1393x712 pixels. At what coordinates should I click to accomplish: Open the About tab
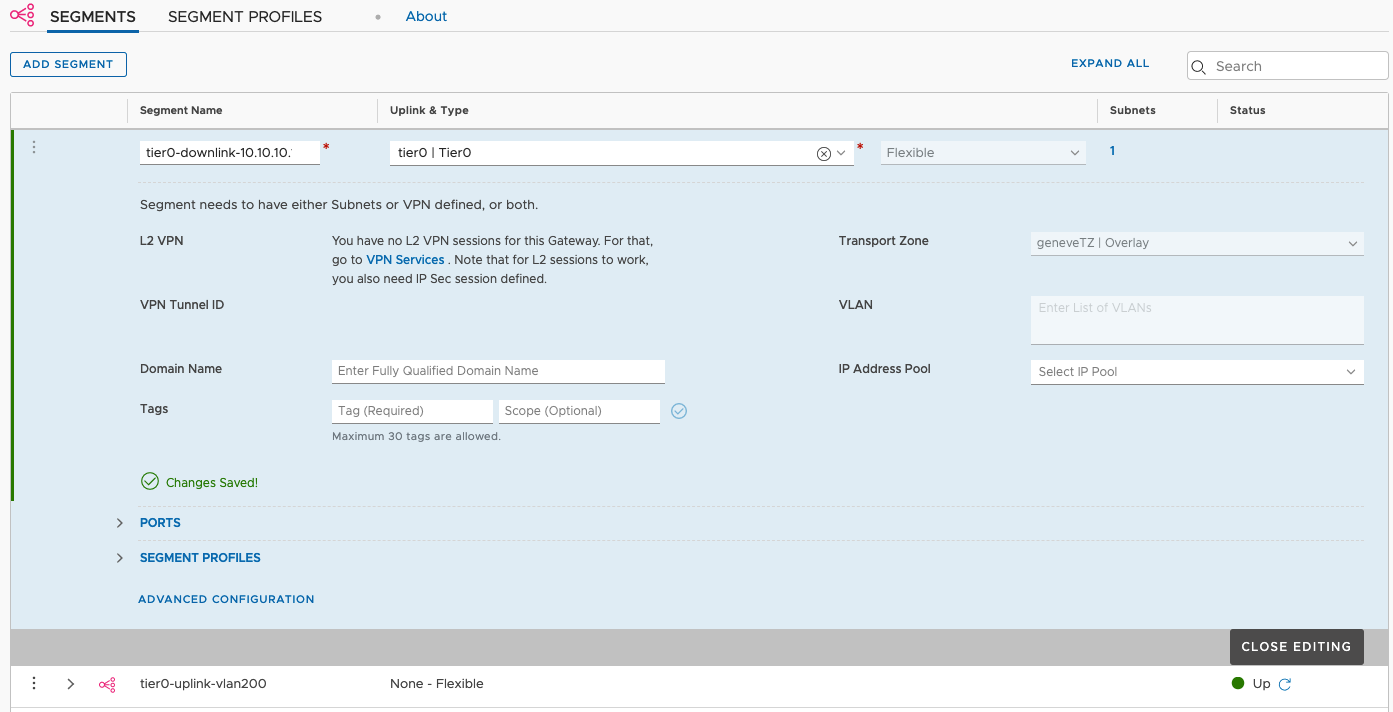pos(426,16)
